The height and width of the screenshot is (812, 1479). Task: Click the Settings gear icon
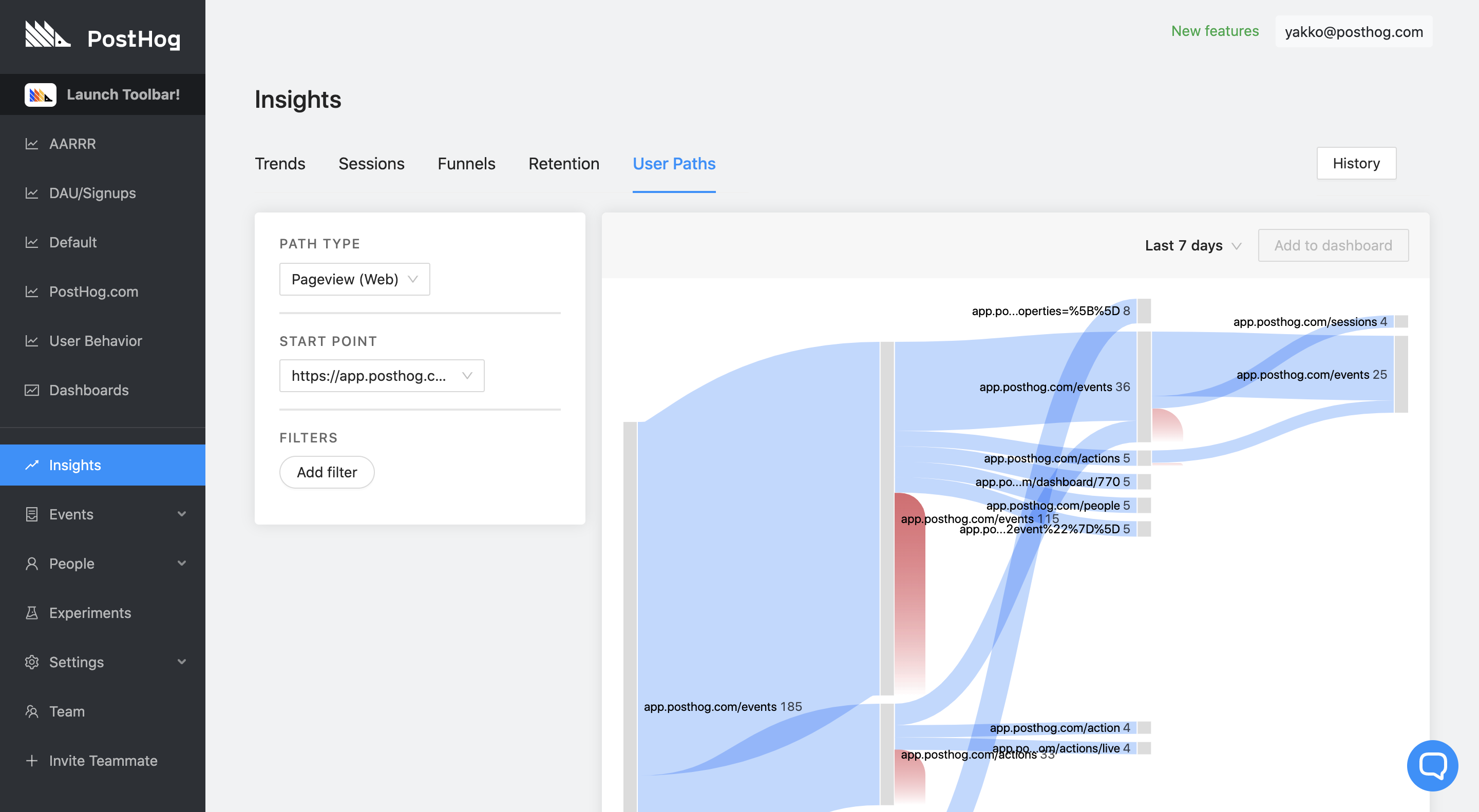click(31, 662)
